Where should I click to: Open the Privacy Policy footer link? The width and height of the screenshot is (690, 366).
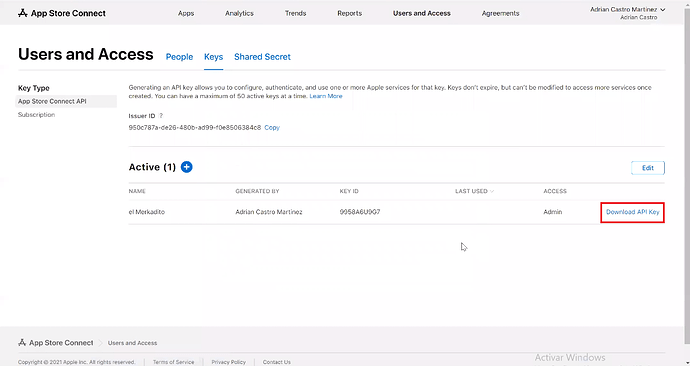tap(228, 362)
